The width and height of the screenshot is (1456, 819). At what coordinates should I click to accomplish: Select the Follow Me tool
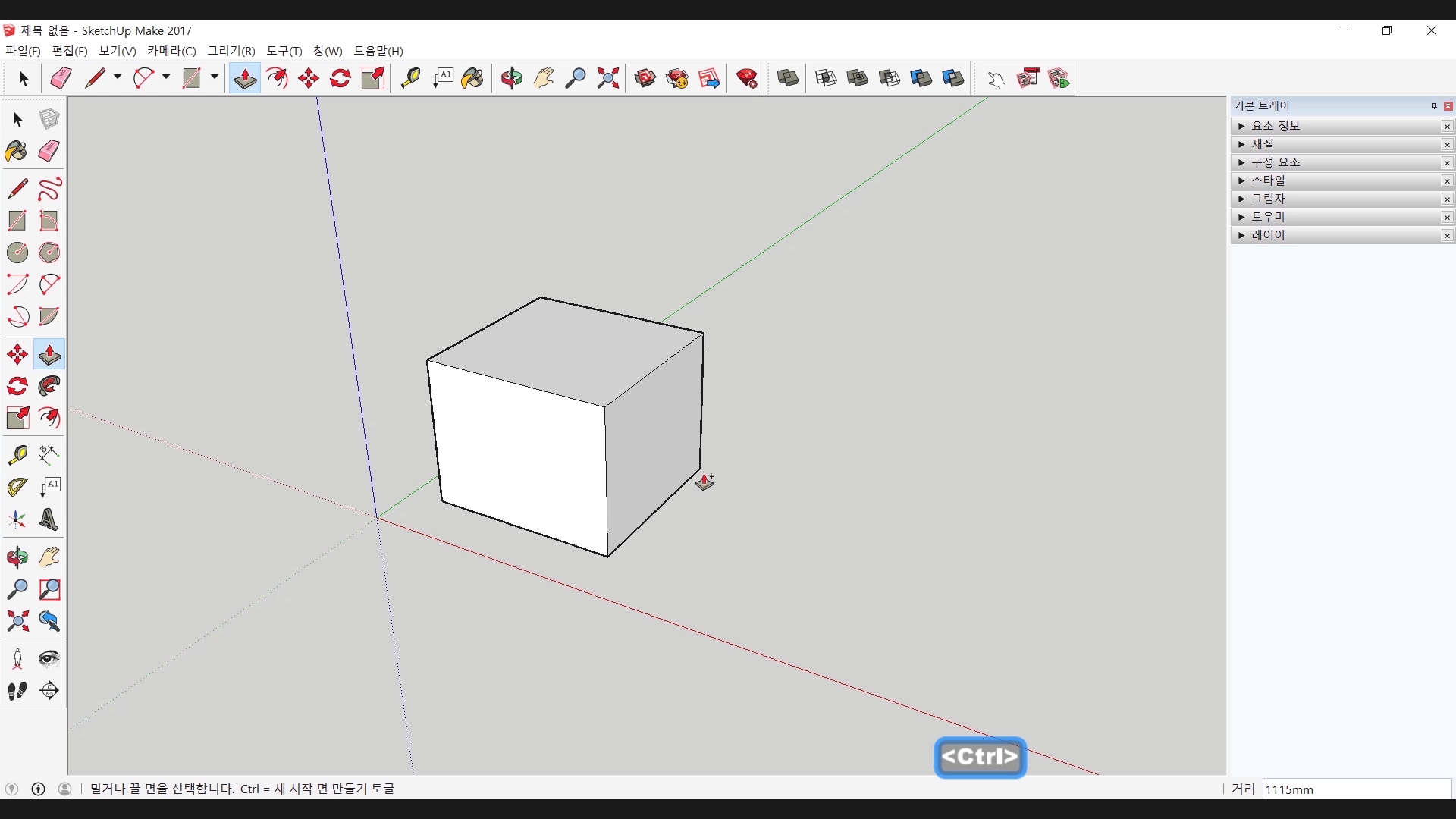point(49,386)
